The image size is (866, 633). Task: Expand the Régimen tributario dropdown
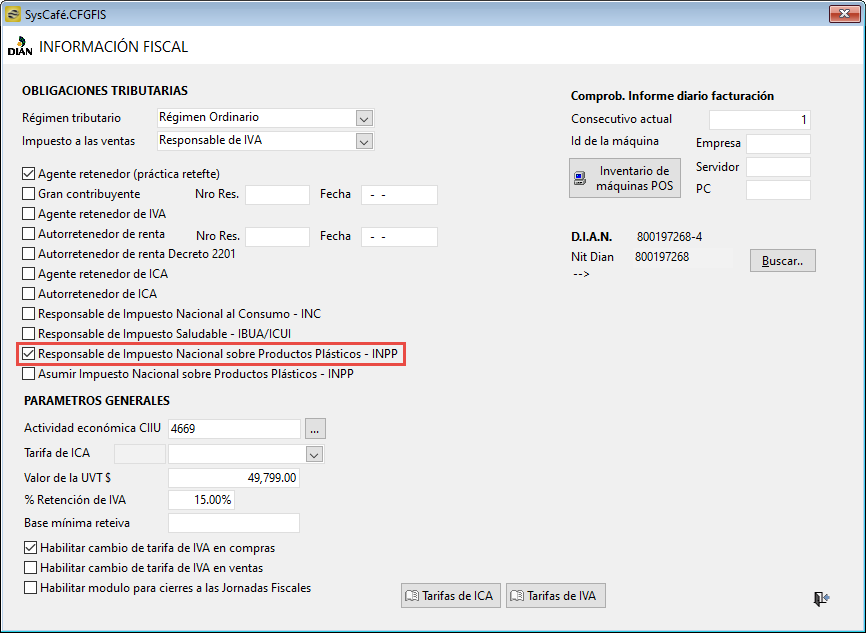tap(364, 118)
